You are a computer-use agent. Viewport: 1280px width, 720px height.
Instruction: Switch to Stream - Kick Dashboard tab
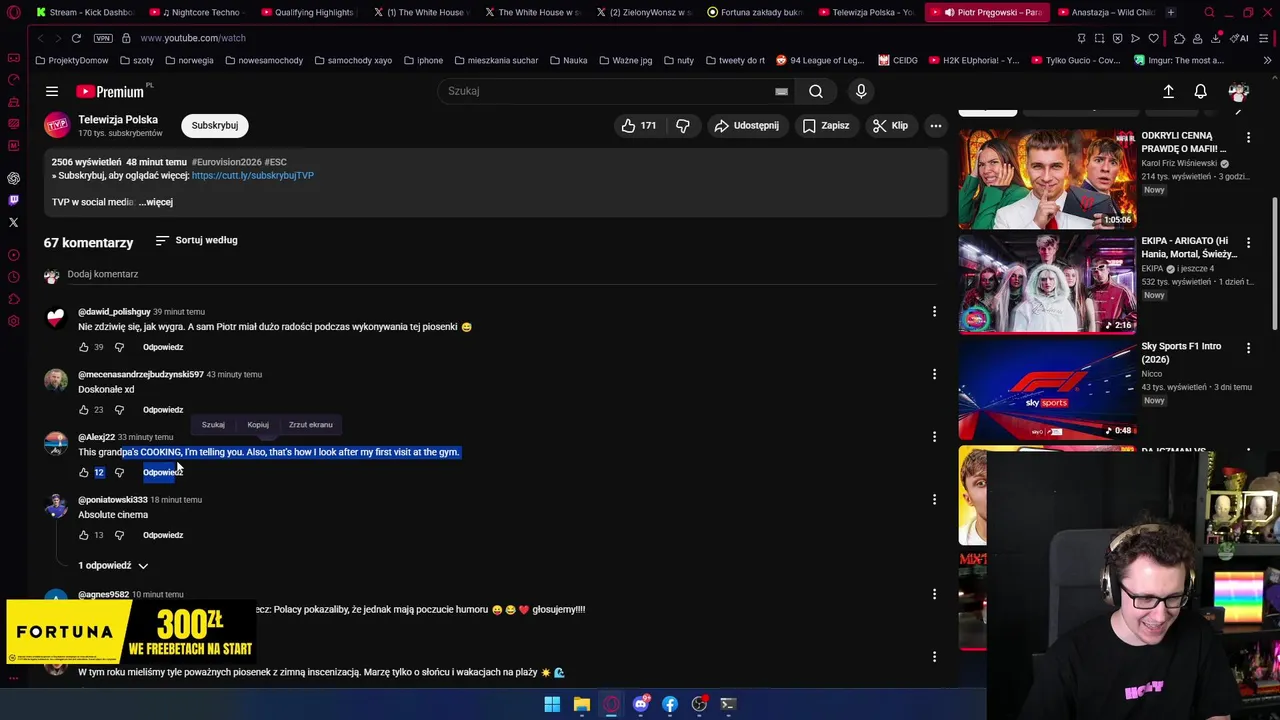click(83, 12)
